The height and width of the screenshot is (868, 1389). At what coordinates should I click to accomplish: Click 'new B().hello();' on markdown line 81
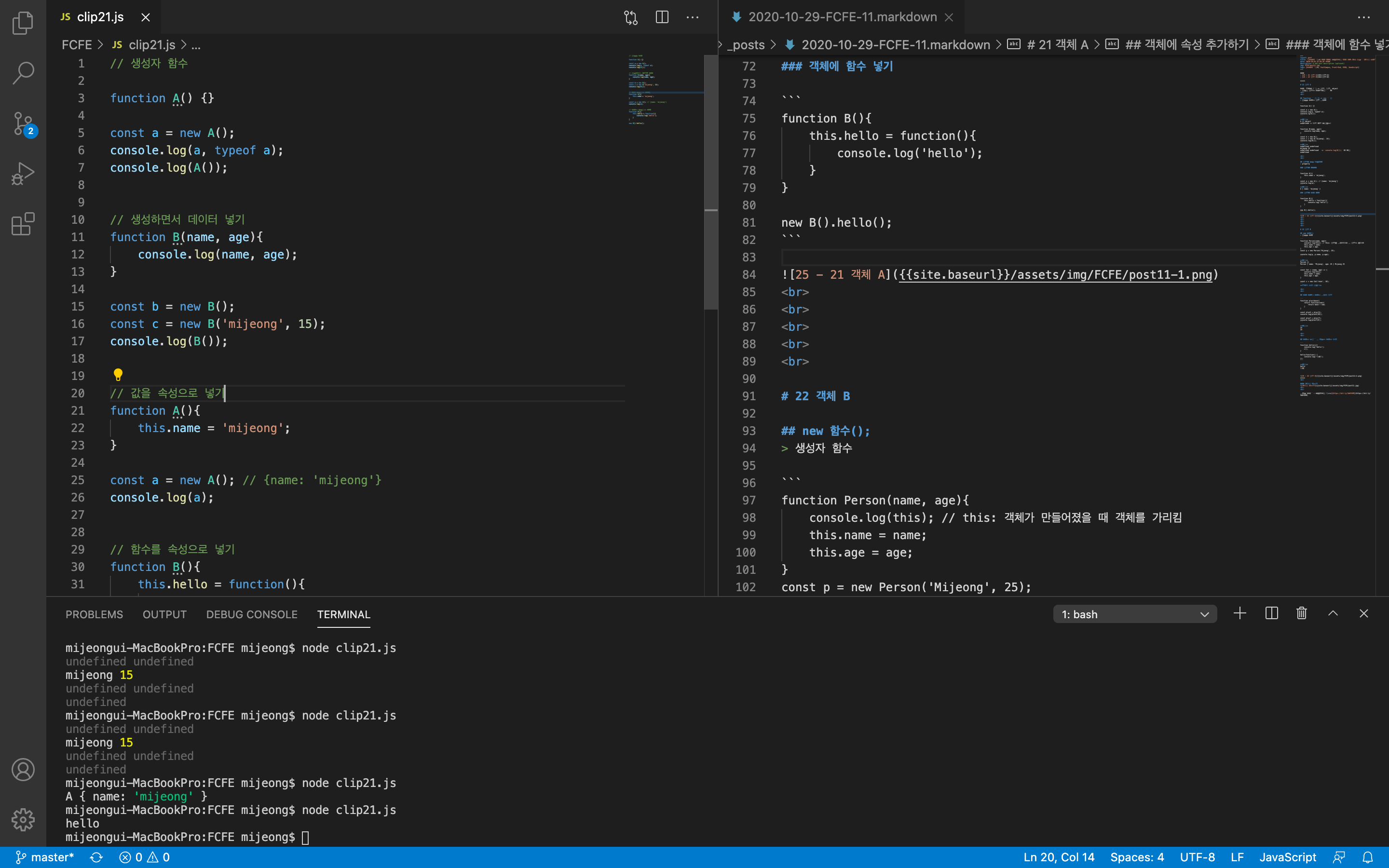(836, 222)
